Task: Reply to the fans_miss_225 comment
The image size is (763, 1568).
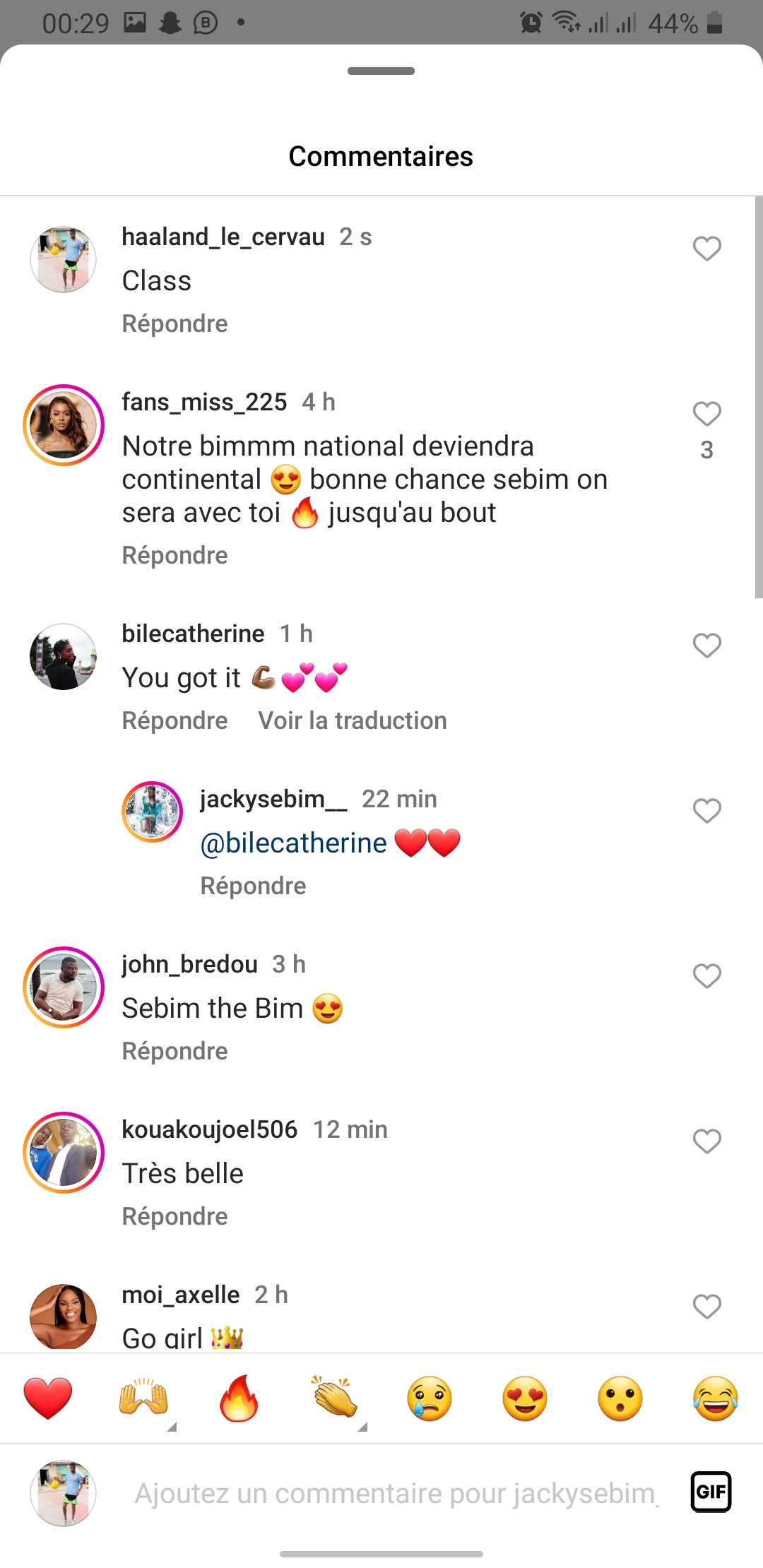Action: (x=175, y=555)
